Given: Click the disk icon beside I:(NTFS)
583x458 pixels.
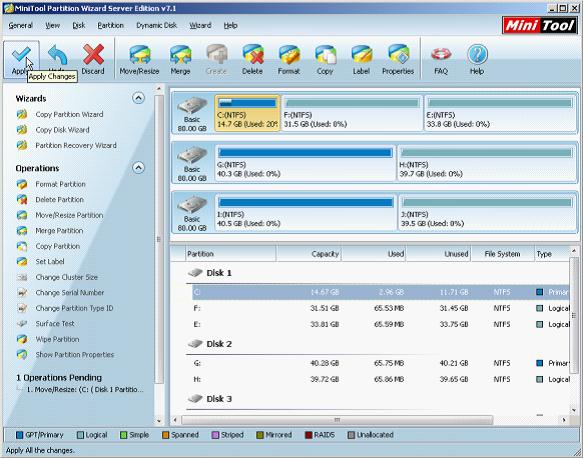Looking at the screenshot, I should tap(192, 205).
